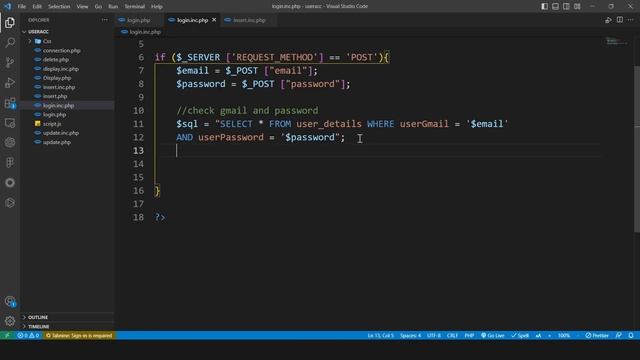This screenshot has width=640, height=360.
Task: Toggle Spell checker in status bar
Action: 520,336
